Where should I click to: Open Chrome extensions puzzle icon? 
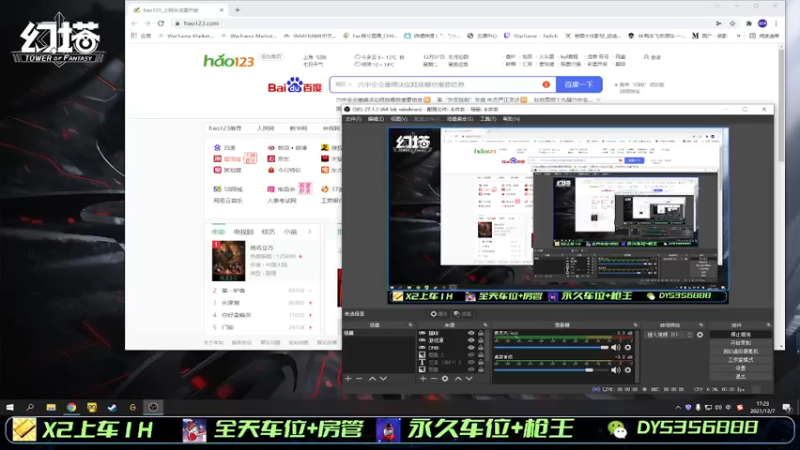(748, 23)
